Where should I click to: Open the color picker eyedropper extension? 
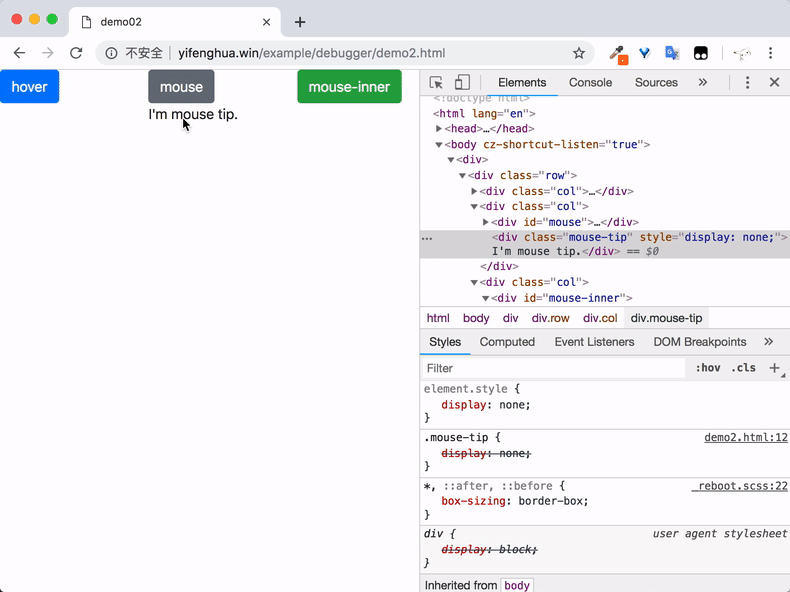[618, 54]
